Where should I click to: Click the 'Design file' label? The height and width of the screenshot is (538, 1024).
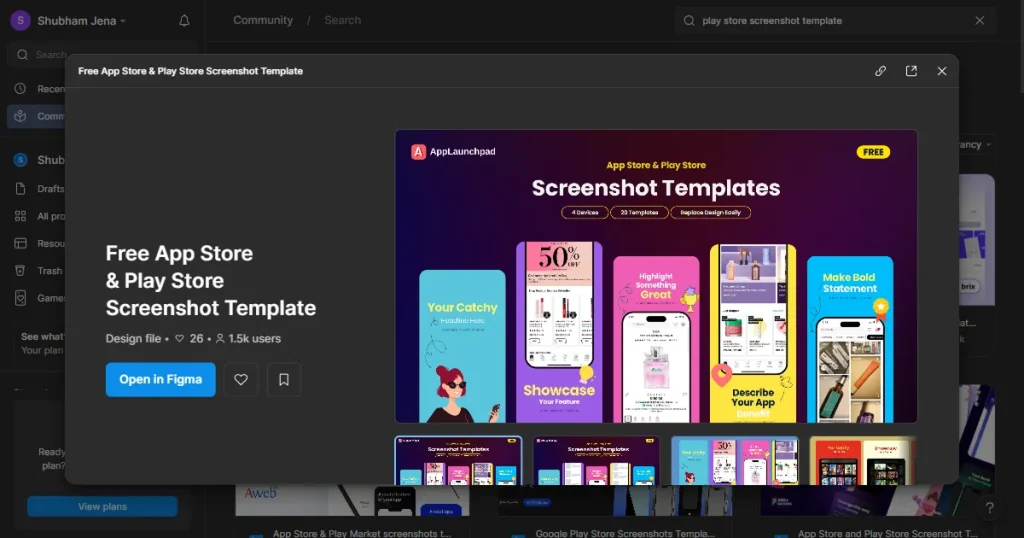133,339
